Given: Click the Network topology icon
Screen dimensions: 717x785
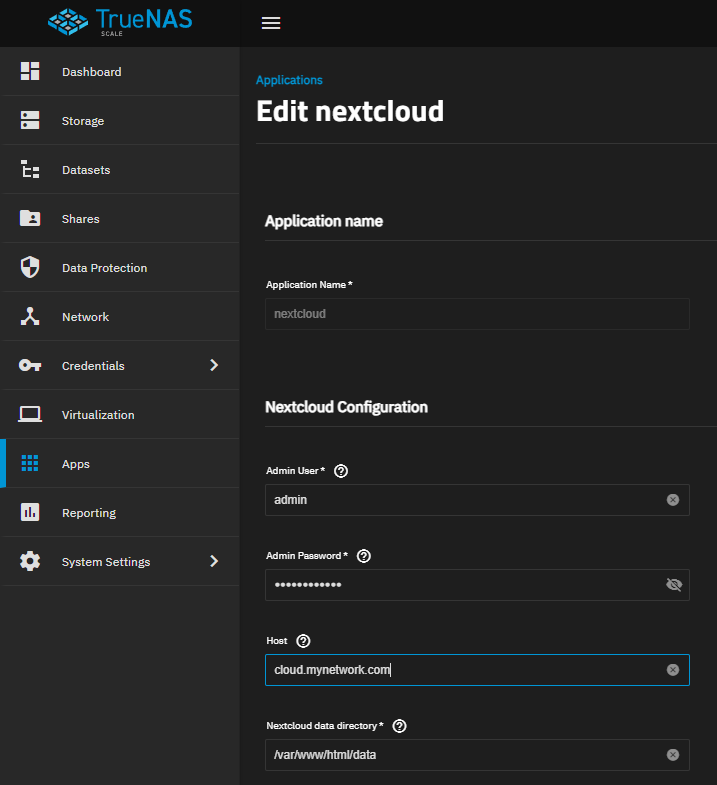Looking at the screenshot, I should (30, 316).
